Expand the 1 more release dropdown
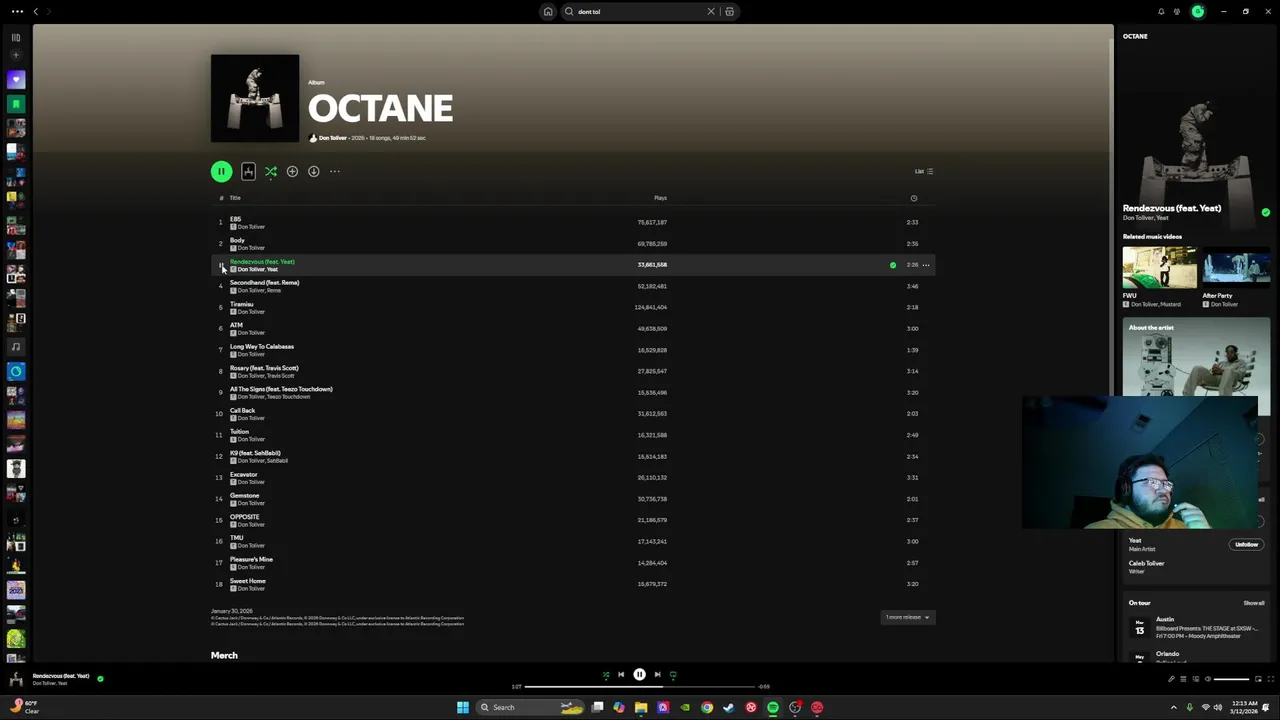 point(907,617)
